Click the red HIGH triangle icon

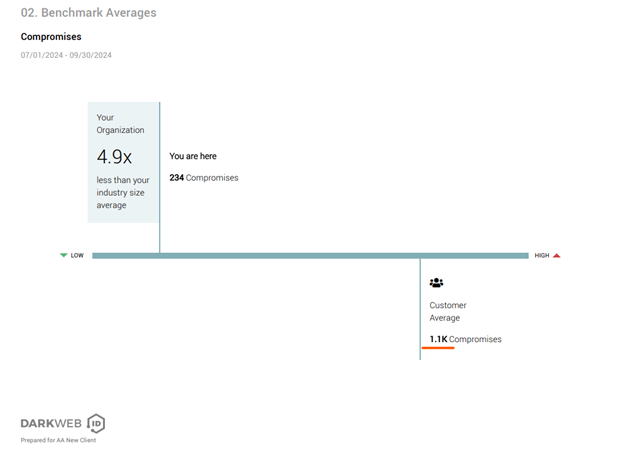(x=557, y=256)
